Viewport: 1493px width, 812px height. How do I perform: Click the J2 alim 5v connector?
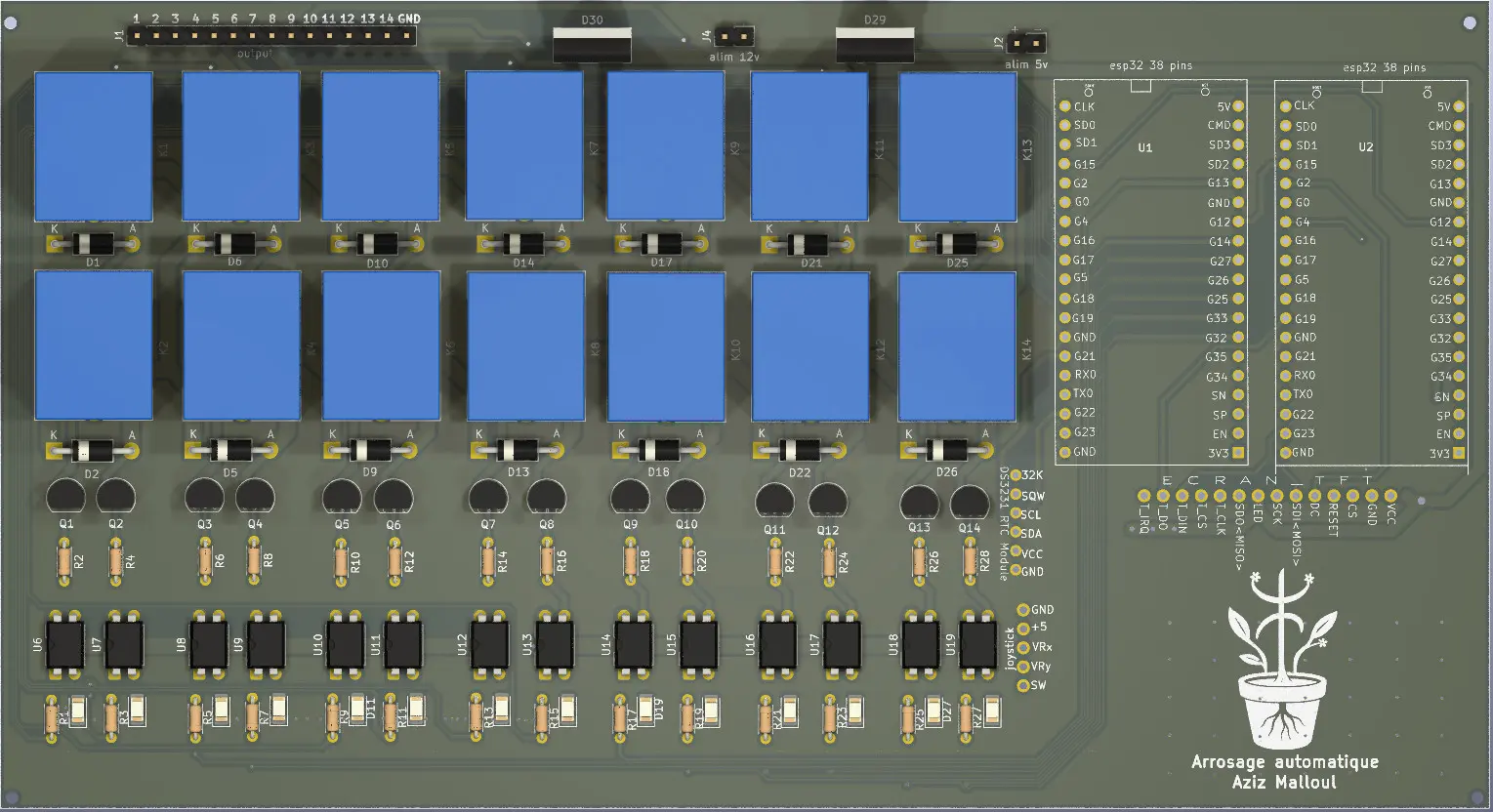pyautogui.click(x=1027, y=43)
